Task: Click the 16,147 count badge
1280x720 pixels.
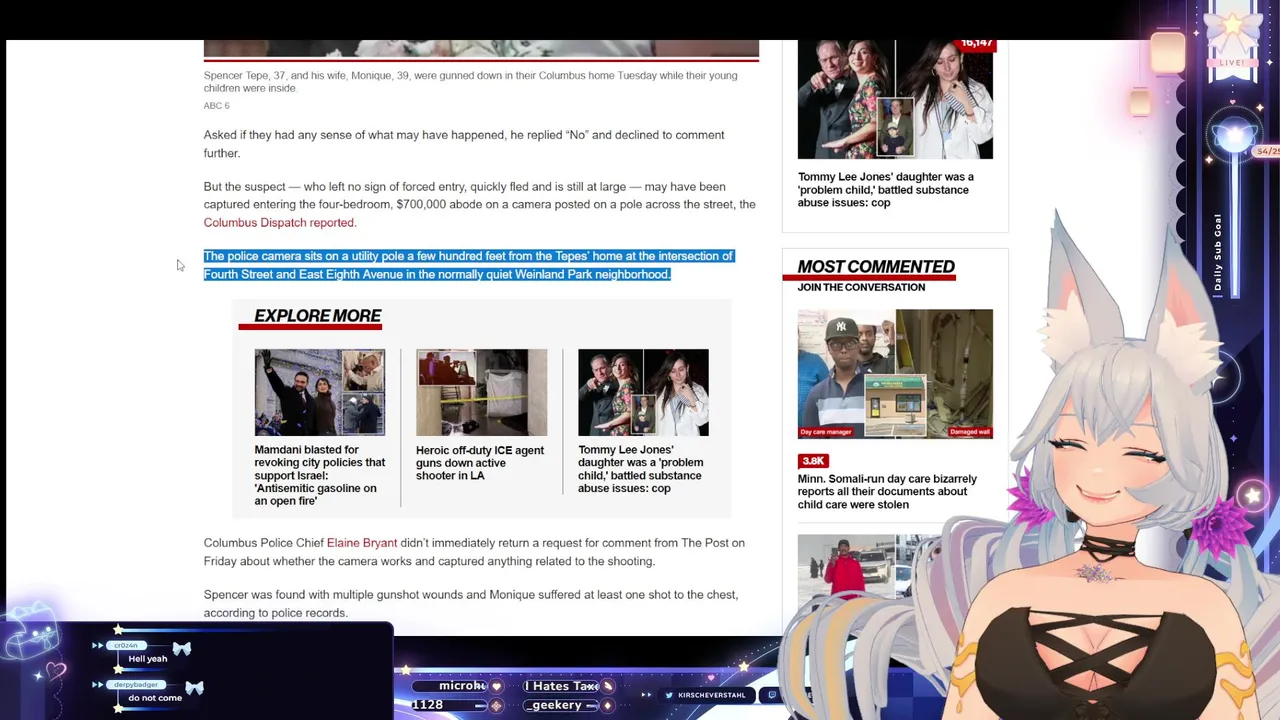Action: coord(976,44)
